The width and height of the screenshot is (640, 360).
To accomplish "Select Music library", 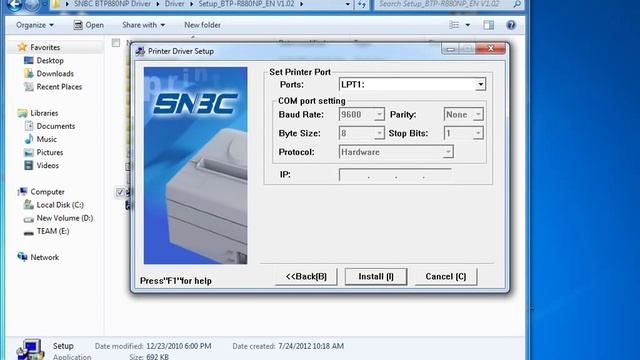I will click(47, 139).
